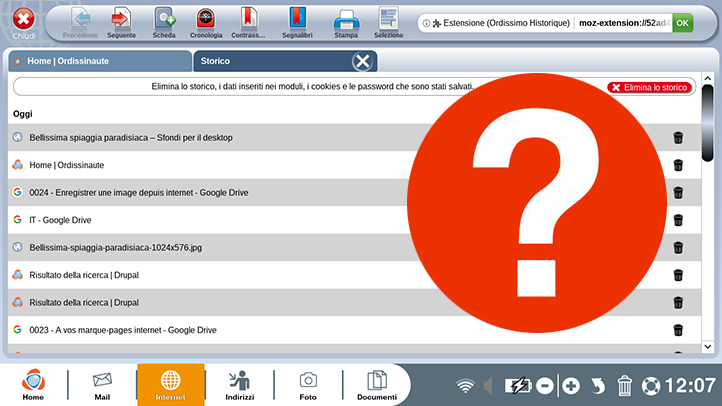Image resolution: width=722 pixels, height=406 pixels.
Task: Toggle the speaker mute icon
Action: click(488, 386)
